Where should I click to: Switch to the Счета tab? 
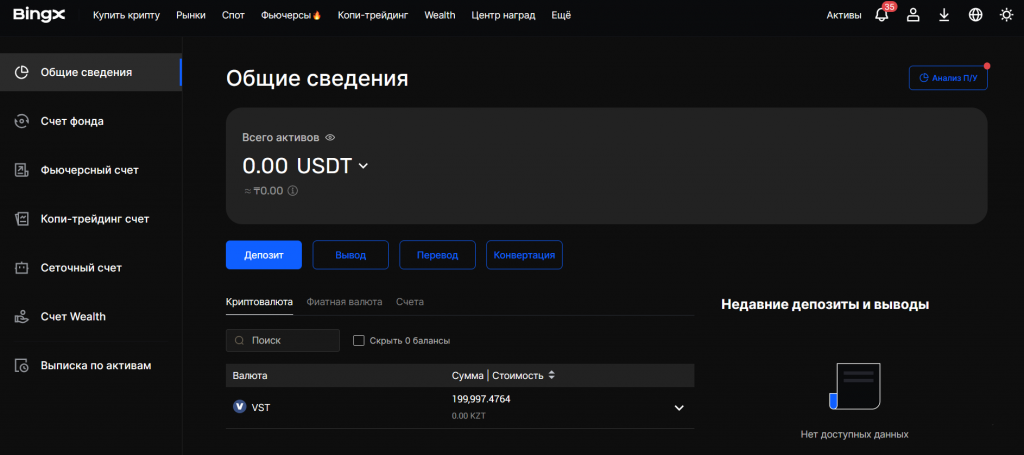pyautogui.click(x=410, y=302)
